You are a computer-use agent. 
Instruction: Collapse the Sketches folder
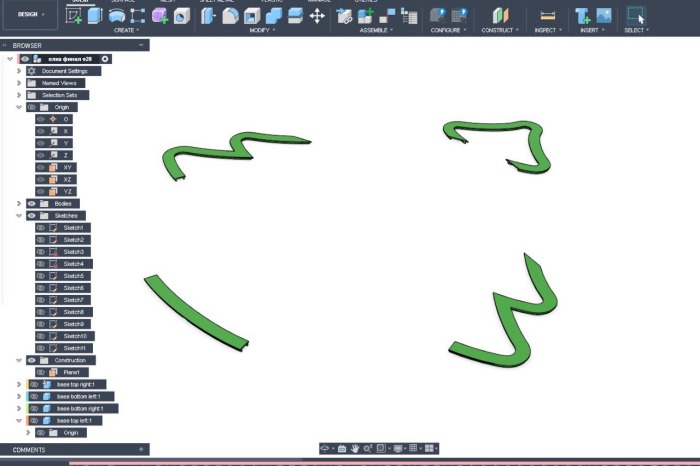[x=19, y=215]
